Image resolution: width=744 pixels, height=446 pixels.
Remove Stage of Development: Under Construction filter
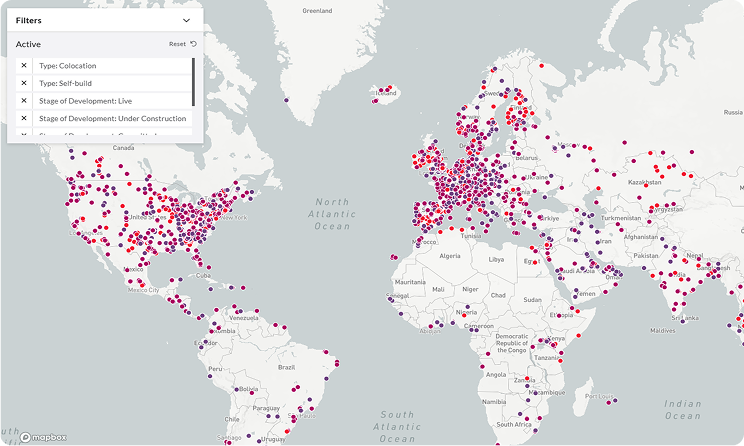point(24,118)
